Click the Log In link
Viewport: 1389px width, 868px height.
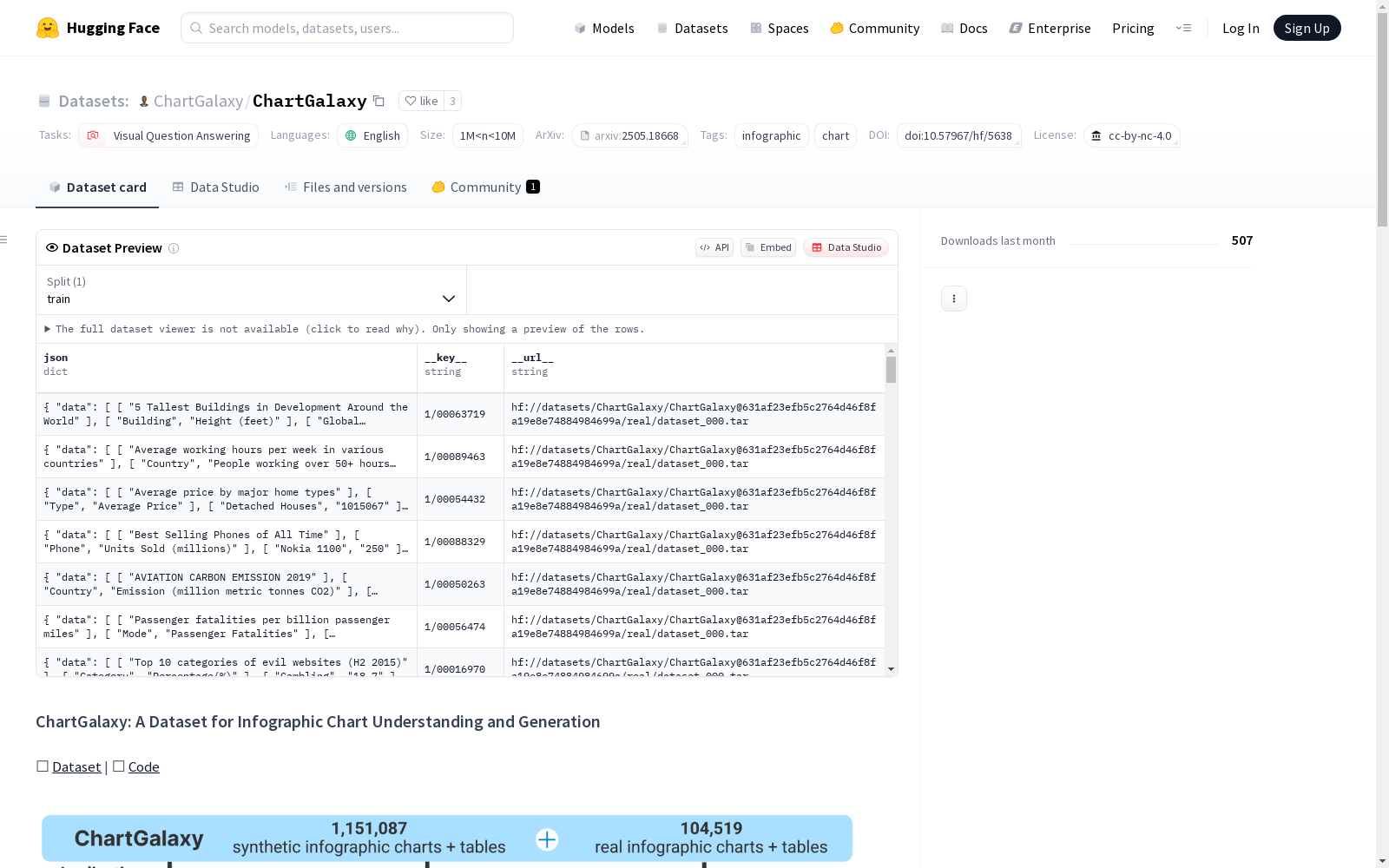1241,28
